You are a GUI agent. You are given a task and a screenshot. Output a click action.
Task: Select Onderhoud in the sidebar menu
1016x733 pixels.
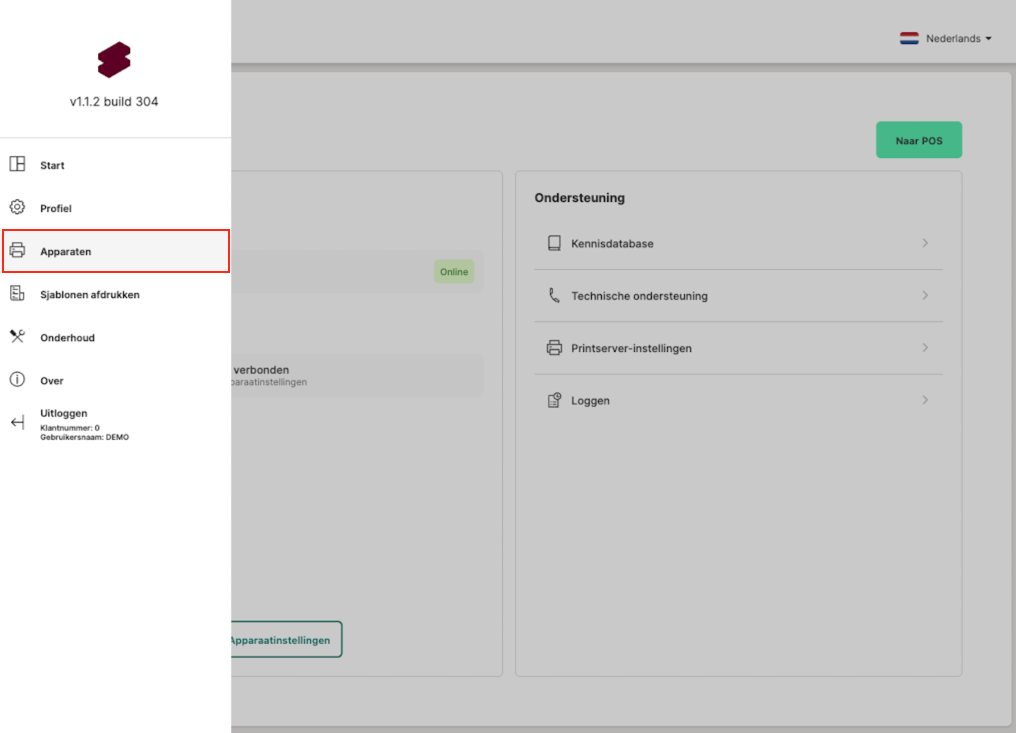(67, 338)
